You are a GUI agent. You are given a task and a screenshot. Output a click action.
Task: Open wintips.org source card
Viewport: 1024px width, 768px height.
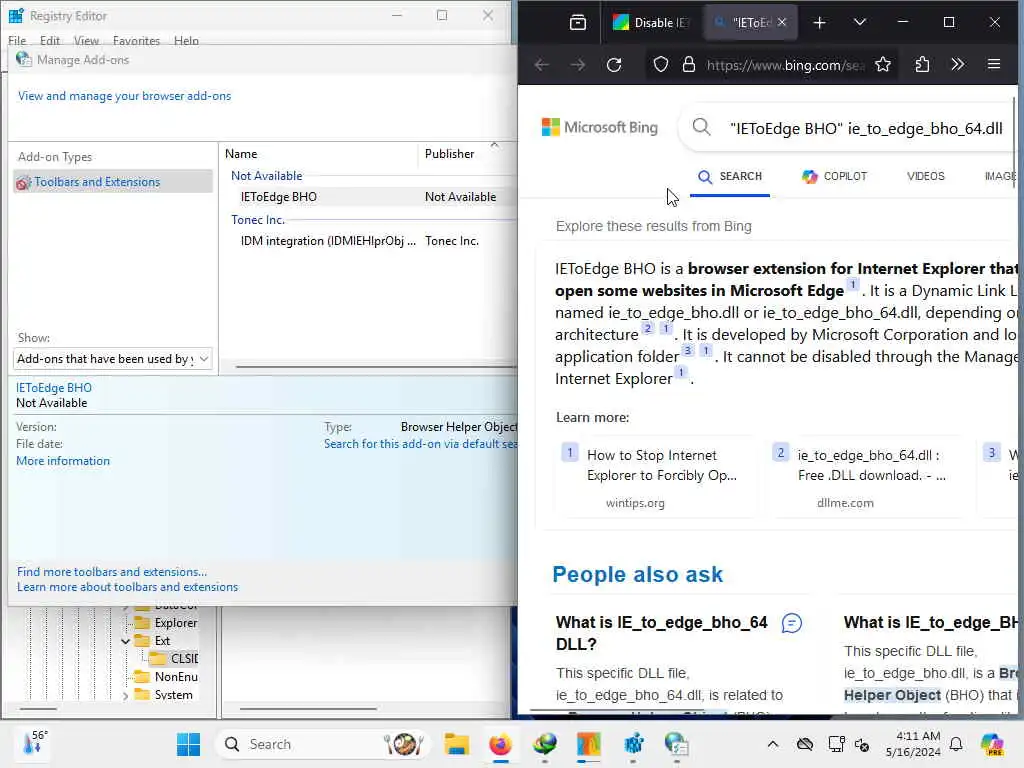[x=655, y=478]
